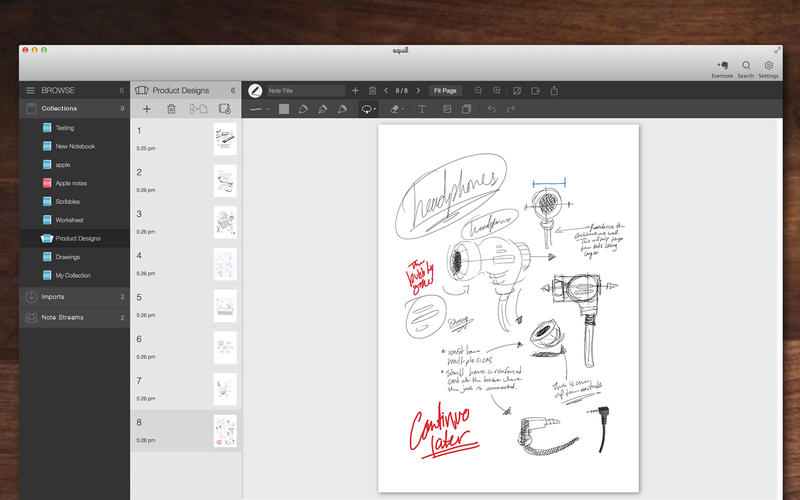This screenshot has width=800, height=500.
Task: Select page 1 thumbnail
Action: click(225, 139)
